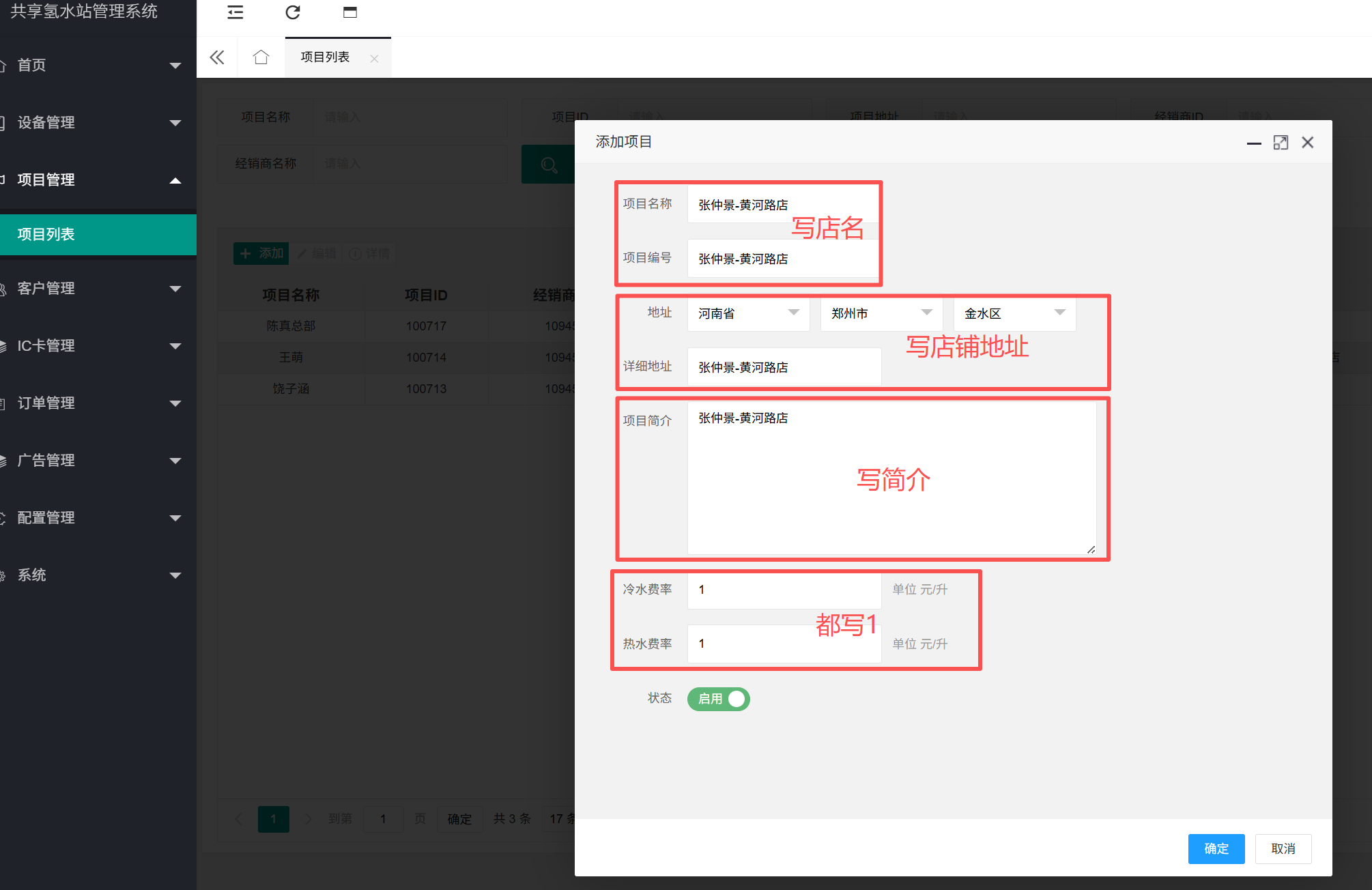The height and width of the screenshot is (890, 1372).
Task: Select 项目列表 in the sidebar
Action: (98, 234)
